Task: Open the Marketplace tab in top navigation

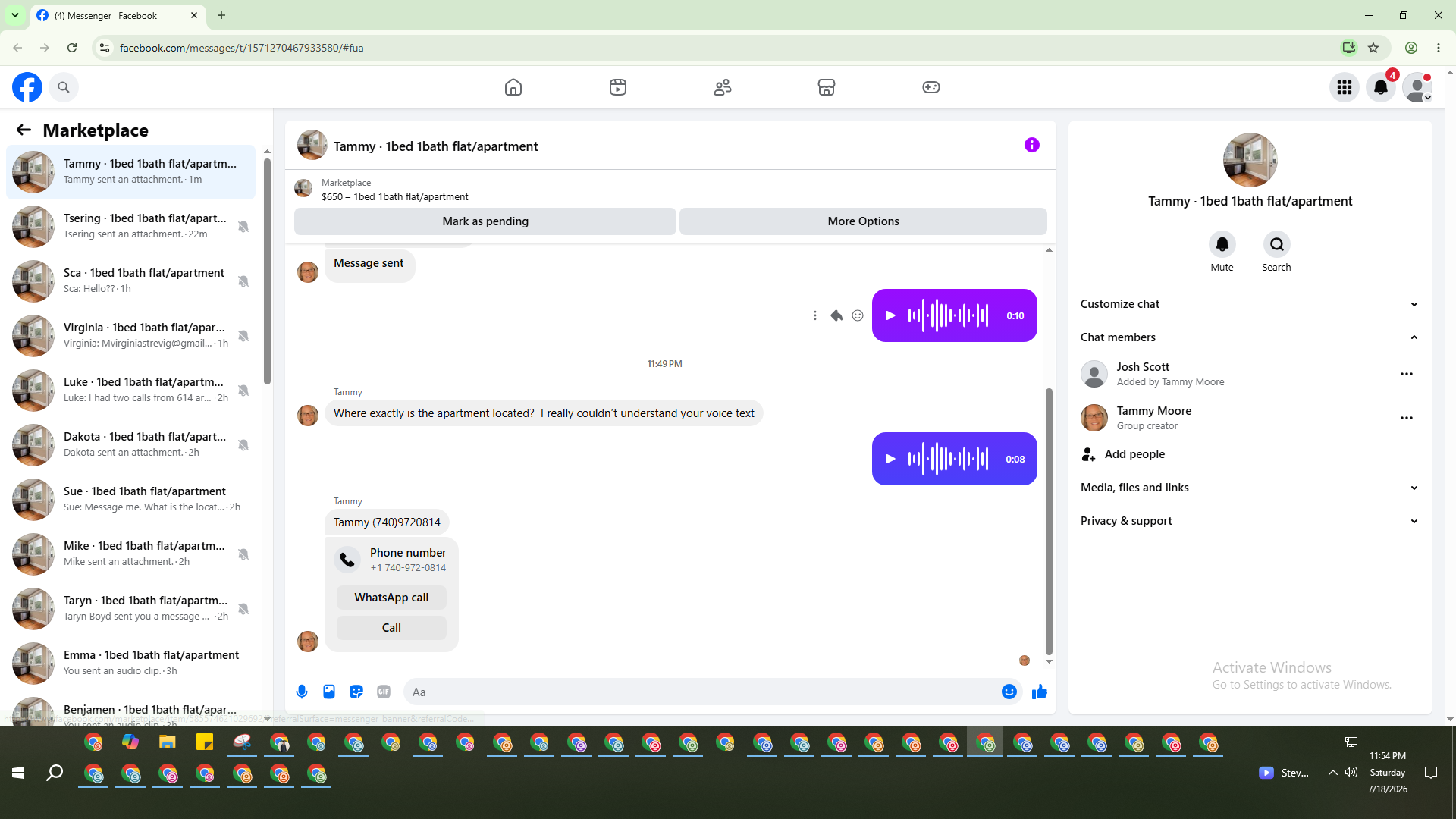Action: 827,87
